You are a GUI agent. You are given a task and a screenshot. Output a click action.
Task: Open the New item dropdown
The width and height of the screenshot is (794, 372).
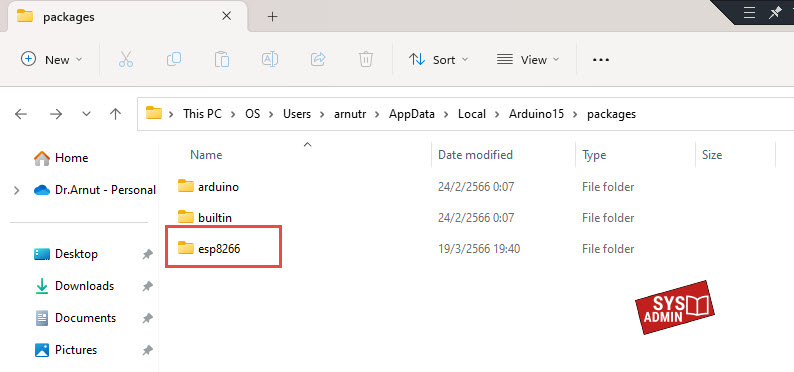pos(51,60)
